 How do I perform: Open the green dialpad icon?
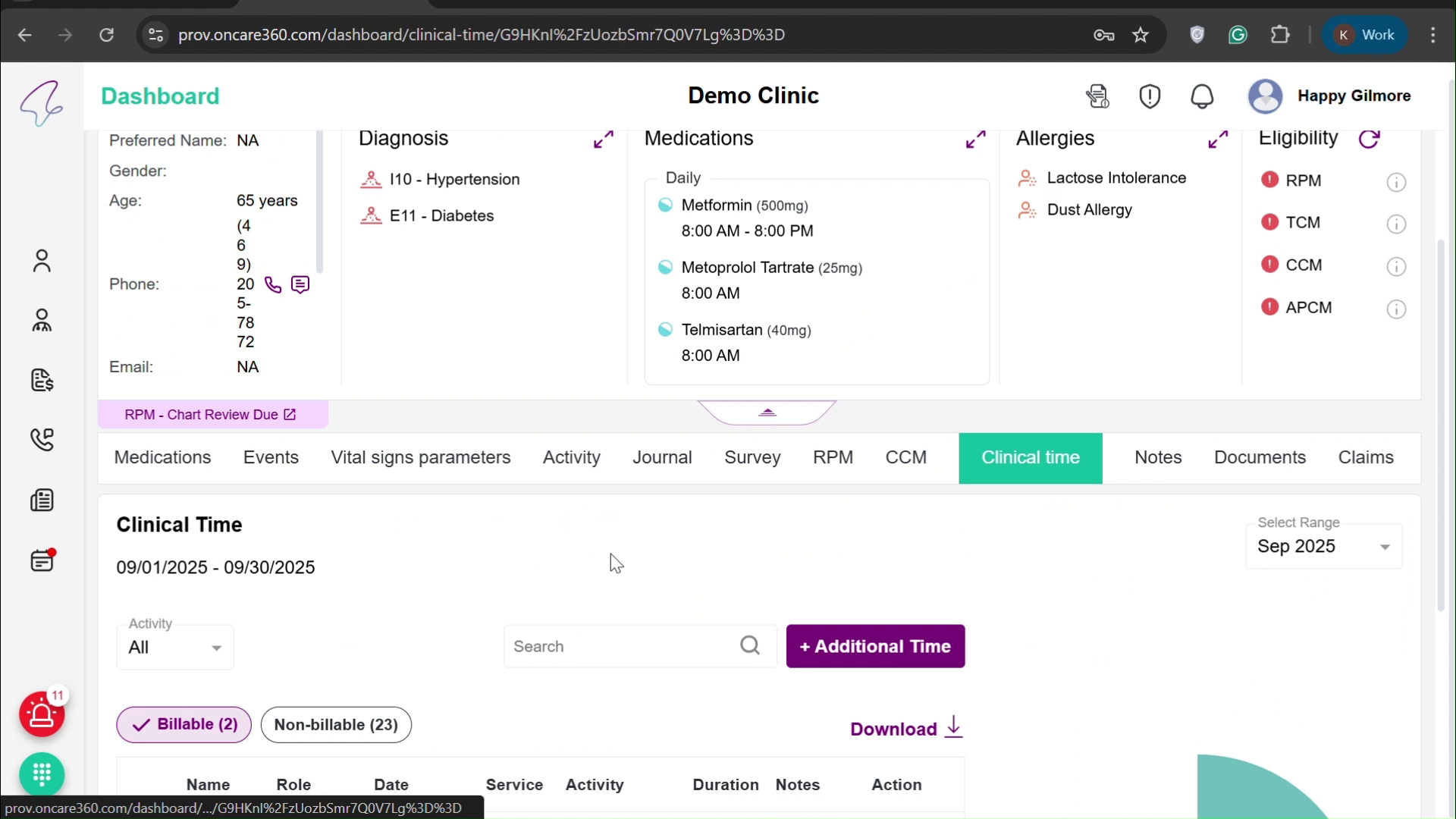pyautogui.click(x=42, y=774)
